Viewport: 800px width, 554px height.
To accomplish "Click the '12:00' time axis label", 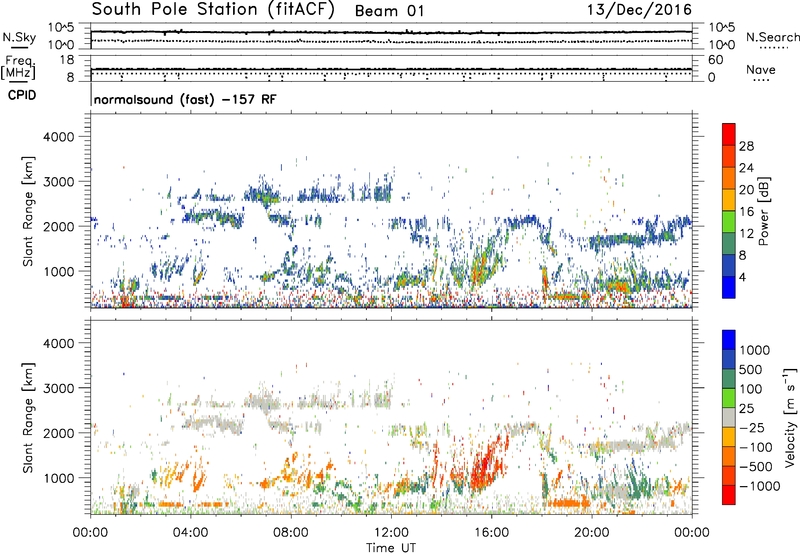I will pyautogui.click(x=391, y=533).
